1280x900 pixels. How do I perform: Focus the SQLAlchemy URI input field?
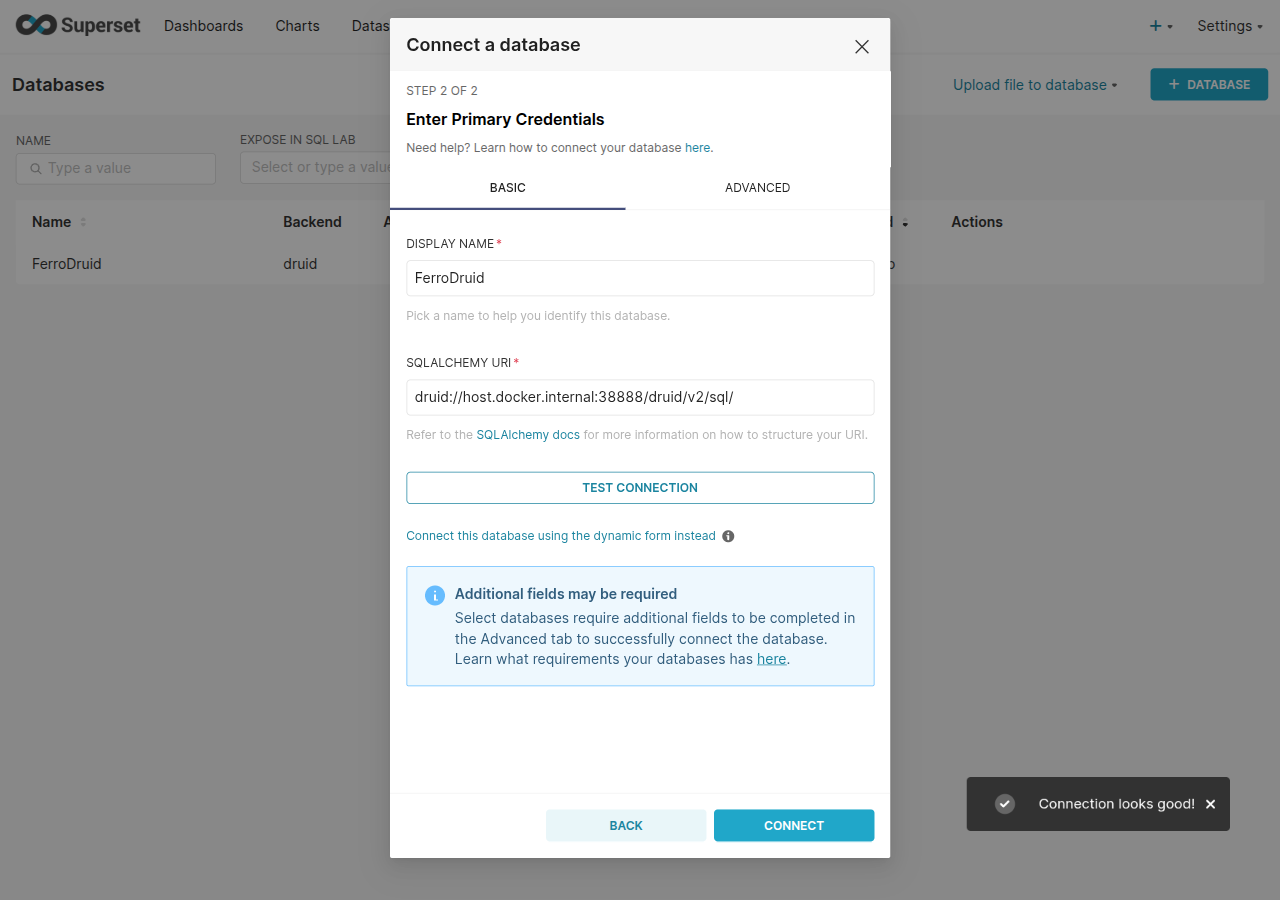(640, 397)
